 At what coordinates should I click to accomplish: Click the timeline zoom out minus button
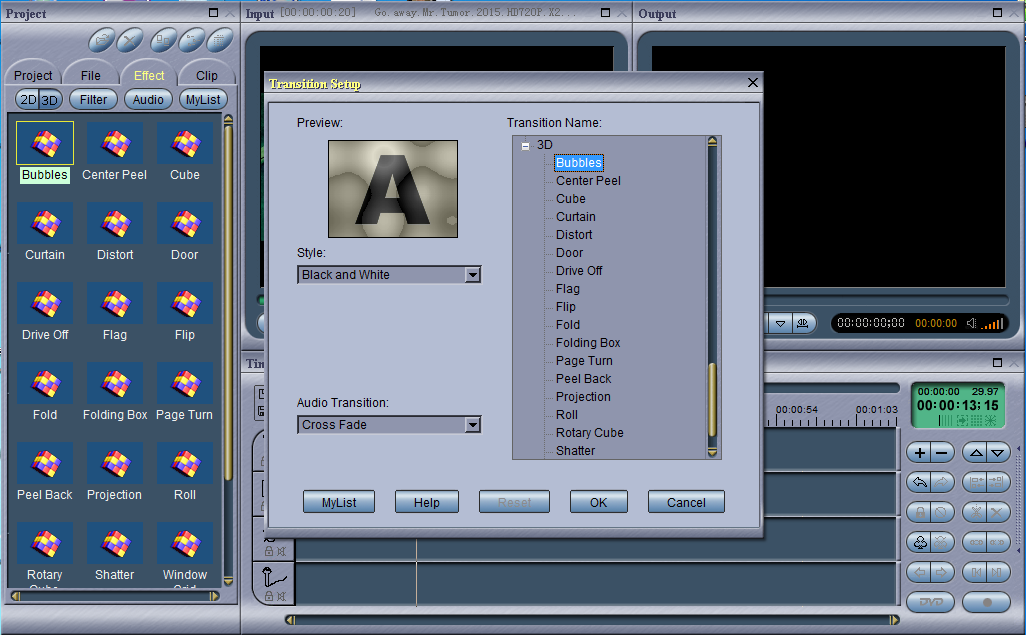point(942,453)
